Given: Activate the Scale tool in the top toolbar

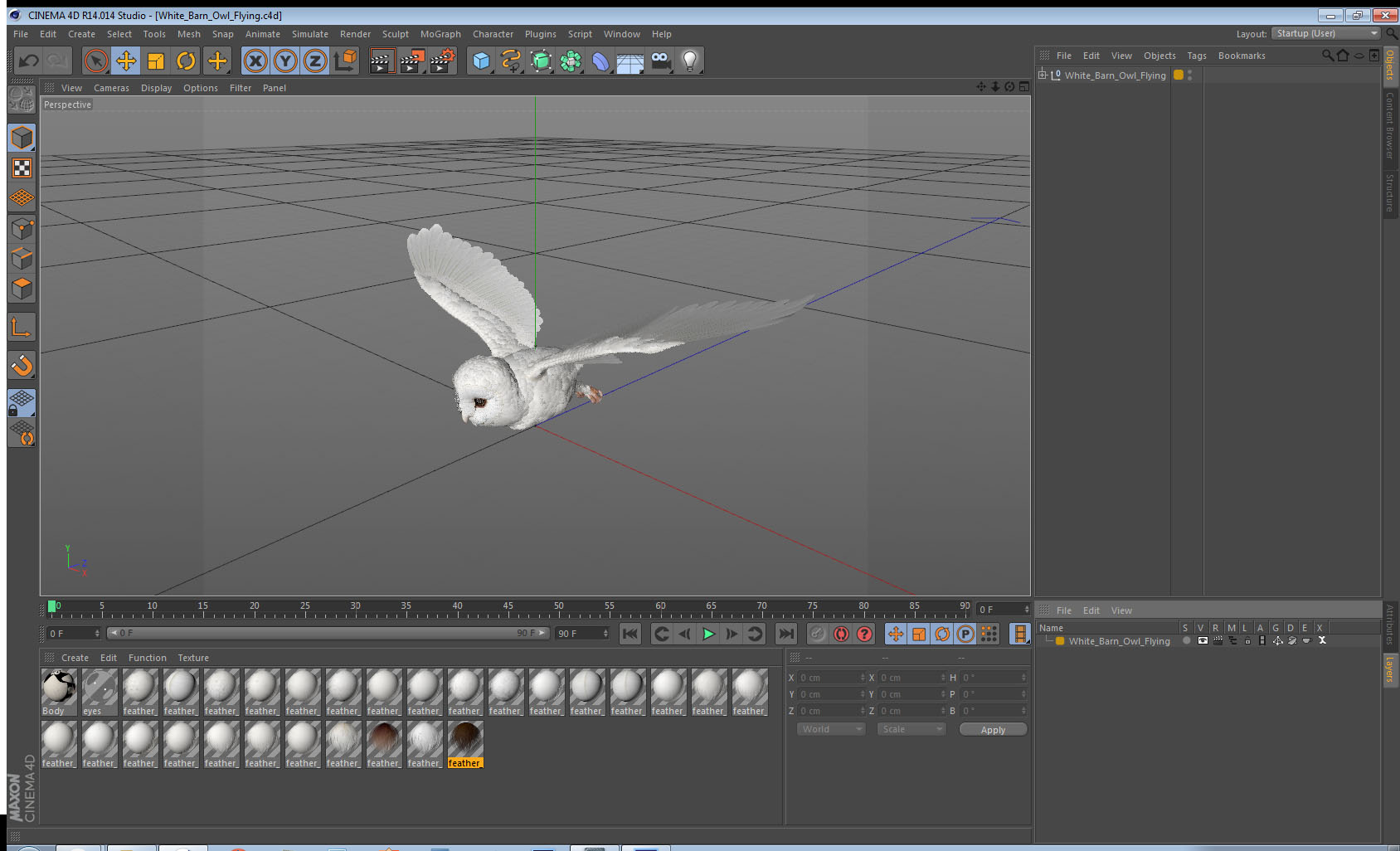Looking at the screenshot, I should pyautogui.click(x=156, y=61).
